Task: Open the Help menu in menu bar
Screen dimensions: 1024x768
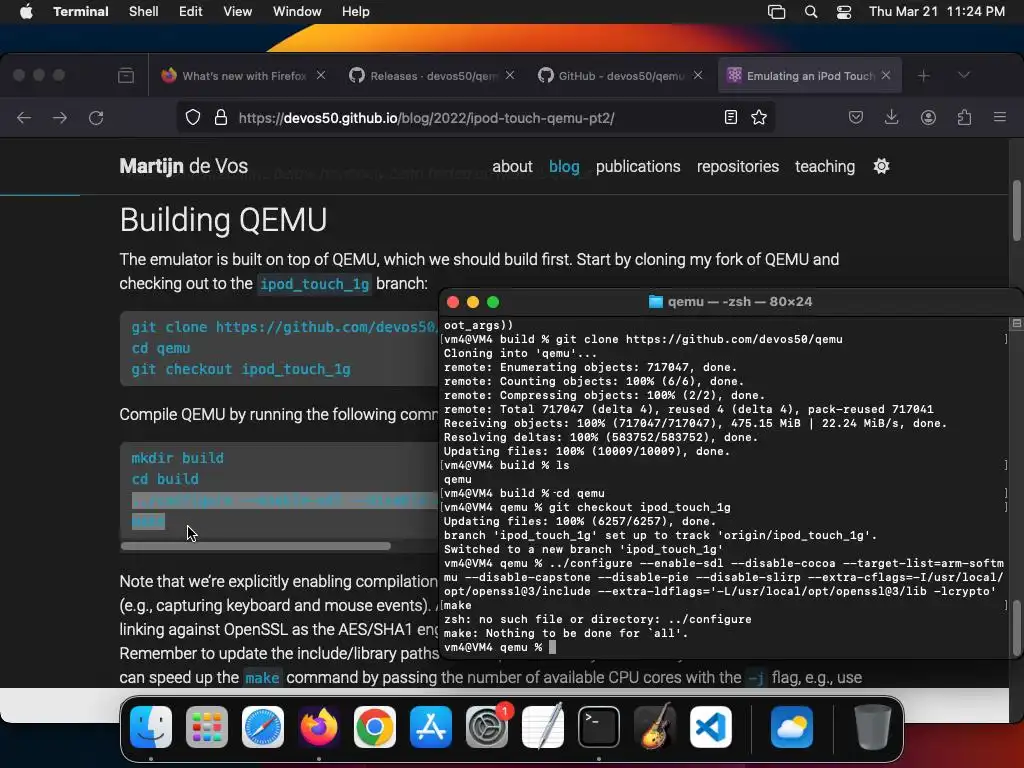Action: (355, 12)
